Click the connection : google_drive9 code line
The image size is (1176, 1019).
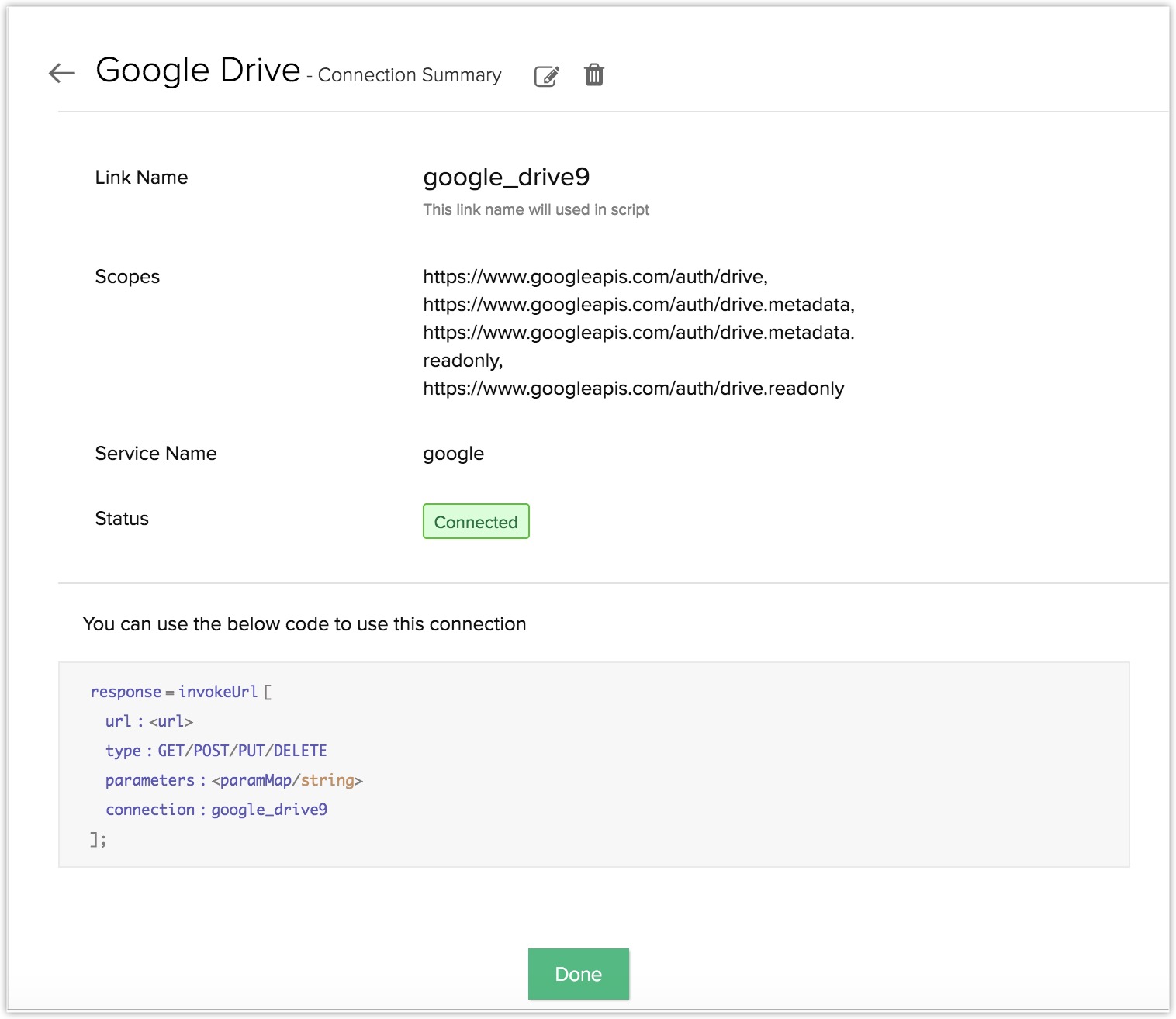point(216,810)
